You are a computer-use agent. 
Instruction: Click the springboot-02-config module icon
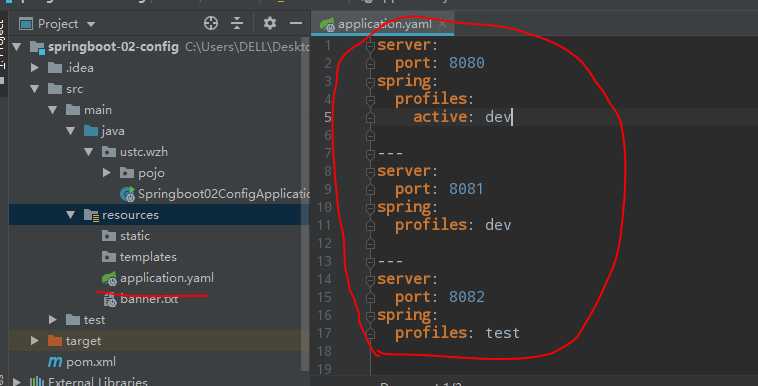click(37, 47)
